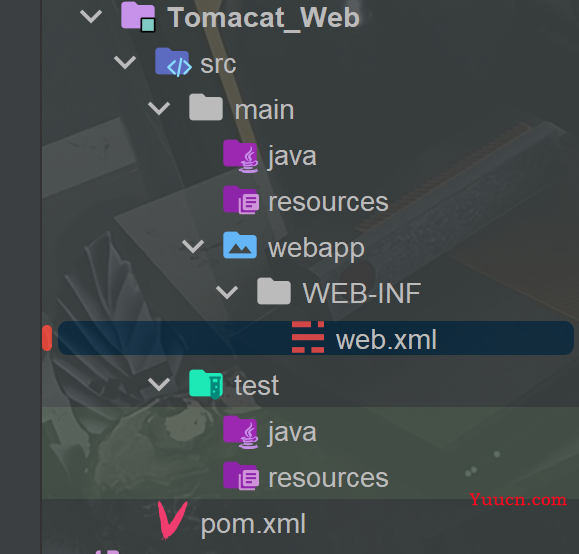Click the gray main folder icon
This screenshot has height=554, width=579.
tap(206, 107)
